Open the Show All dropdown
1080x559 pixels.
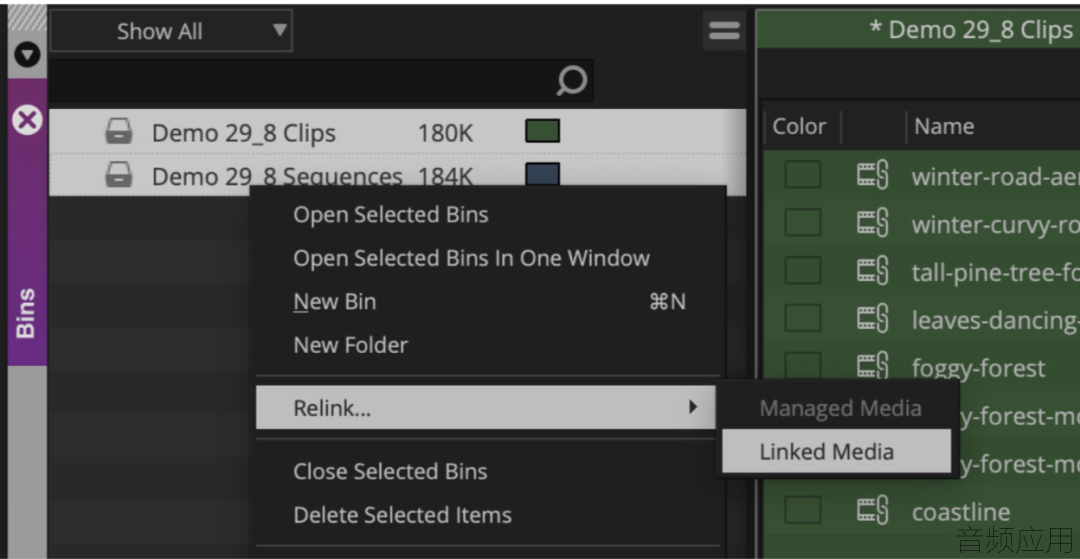click(171, 31)
